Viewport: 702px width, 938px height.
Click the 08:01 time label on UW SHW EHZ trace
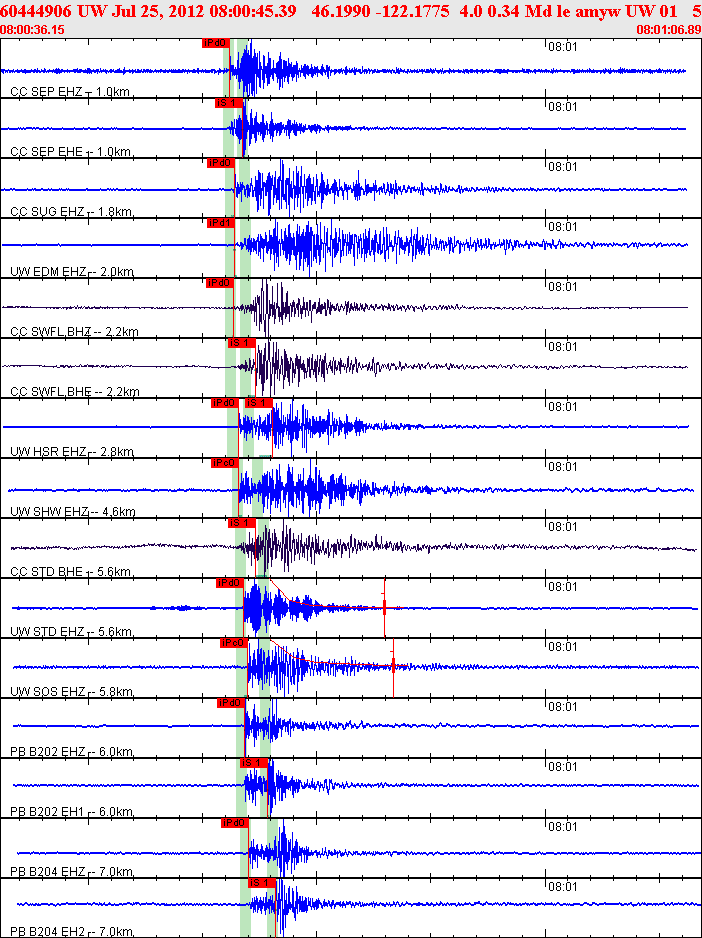pyautogui.click(x=563, y=467)
